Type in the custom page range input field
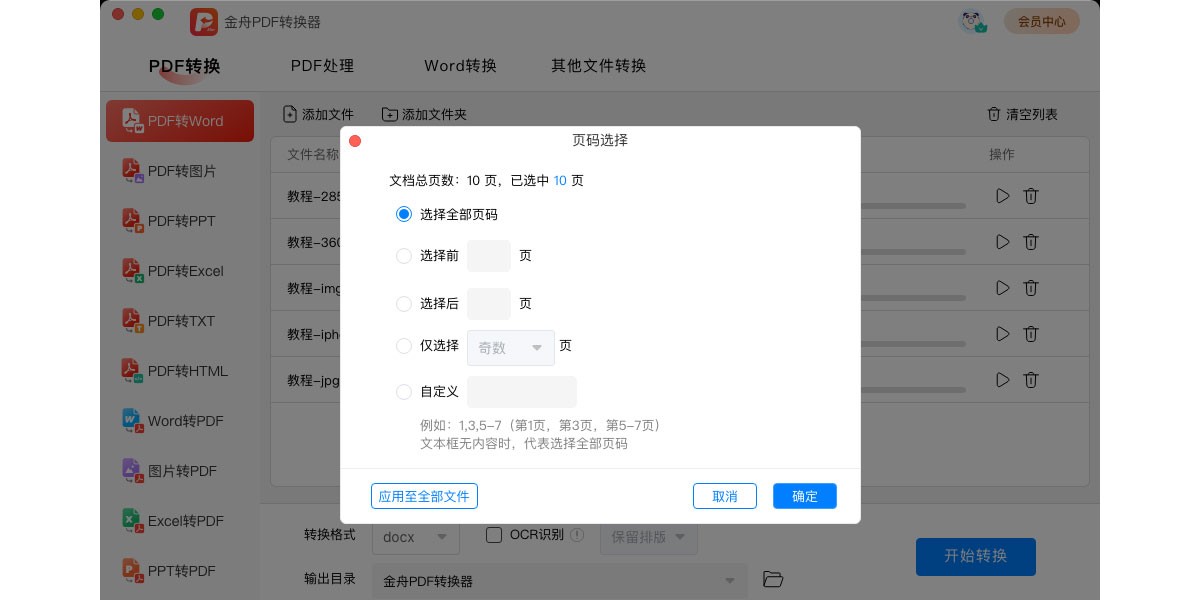Image resolution: width=1200 pixels, height=600 pixels. 521,392
